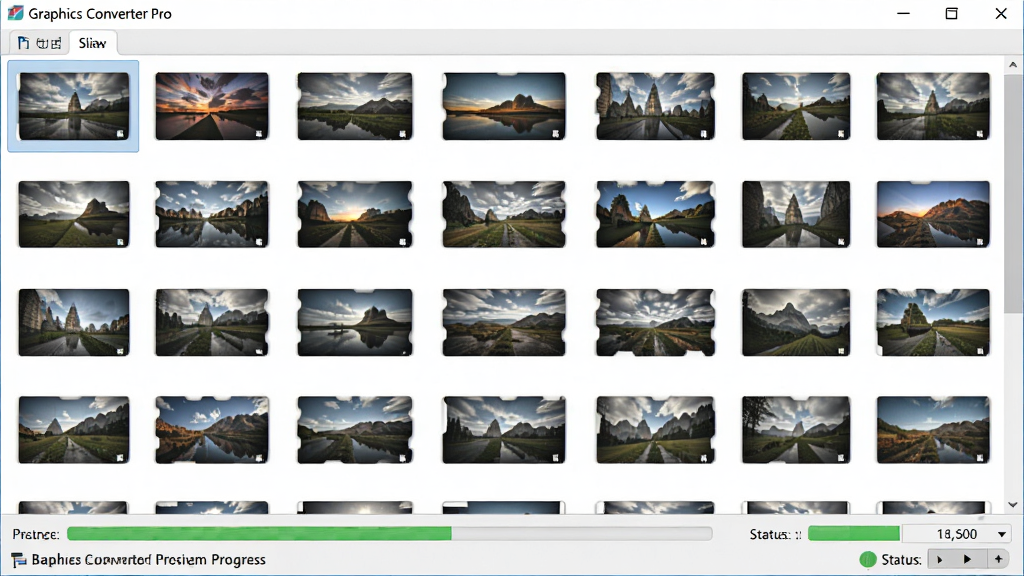Image resolution: width=1024 pixels, height=576 pixels.
Task: Click the icon beside Baphies Conmerted Presiem Progress
Action: [19, 560]
